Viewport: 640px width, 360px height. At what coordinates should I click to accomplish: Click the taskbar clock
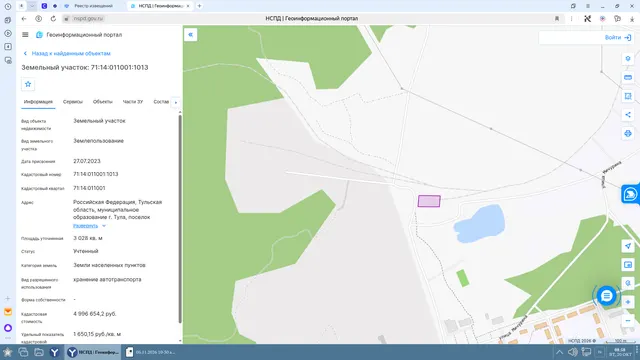[620, 352]
